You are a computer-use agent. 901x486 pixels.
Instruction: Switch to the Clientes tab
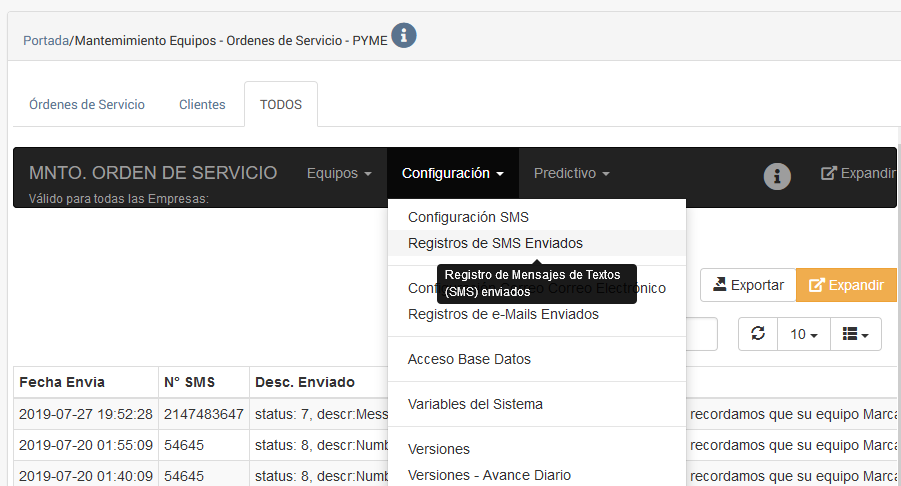202,104
